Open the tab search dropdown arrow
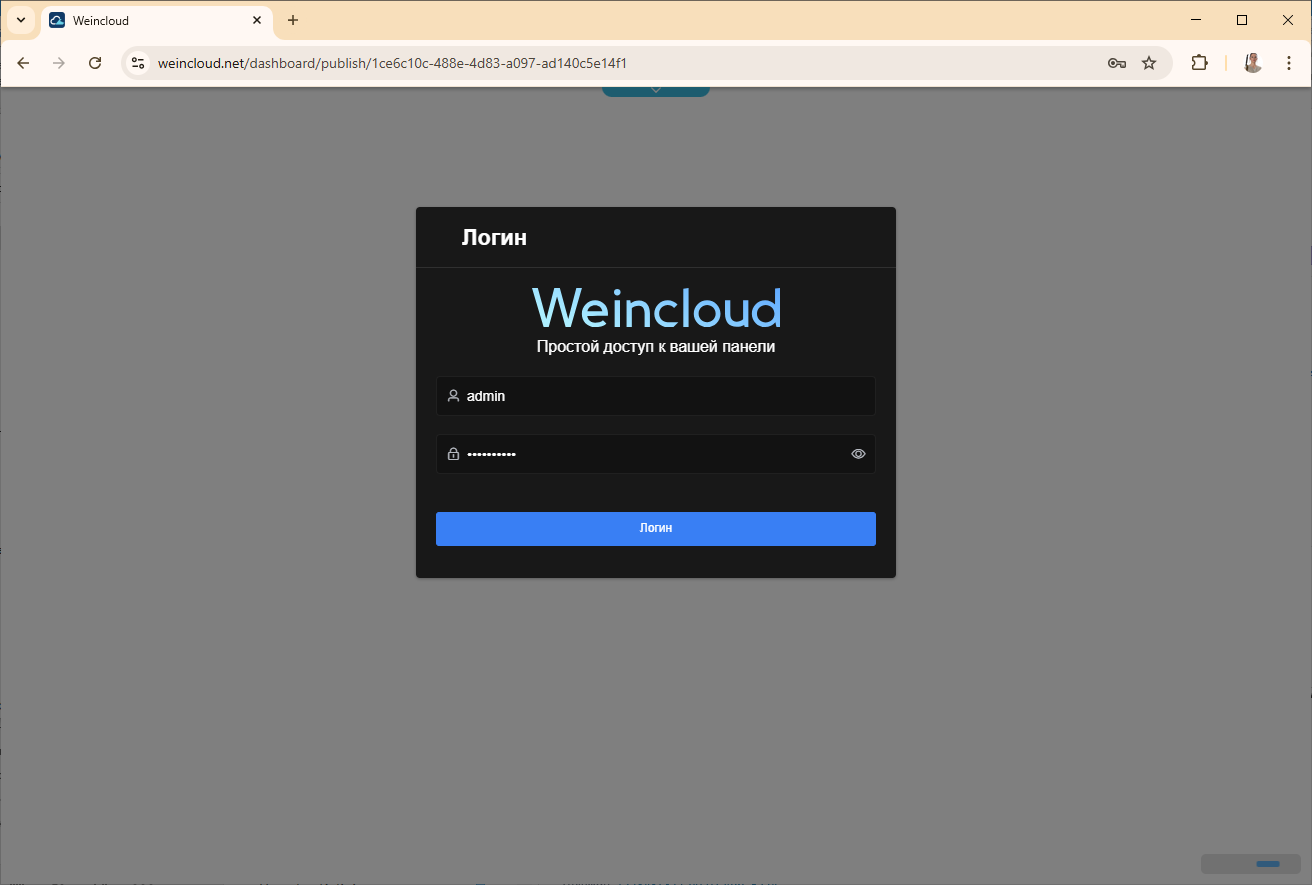Screen dimensions: 1312x885 pyautogui.click(x=20, y=20)
